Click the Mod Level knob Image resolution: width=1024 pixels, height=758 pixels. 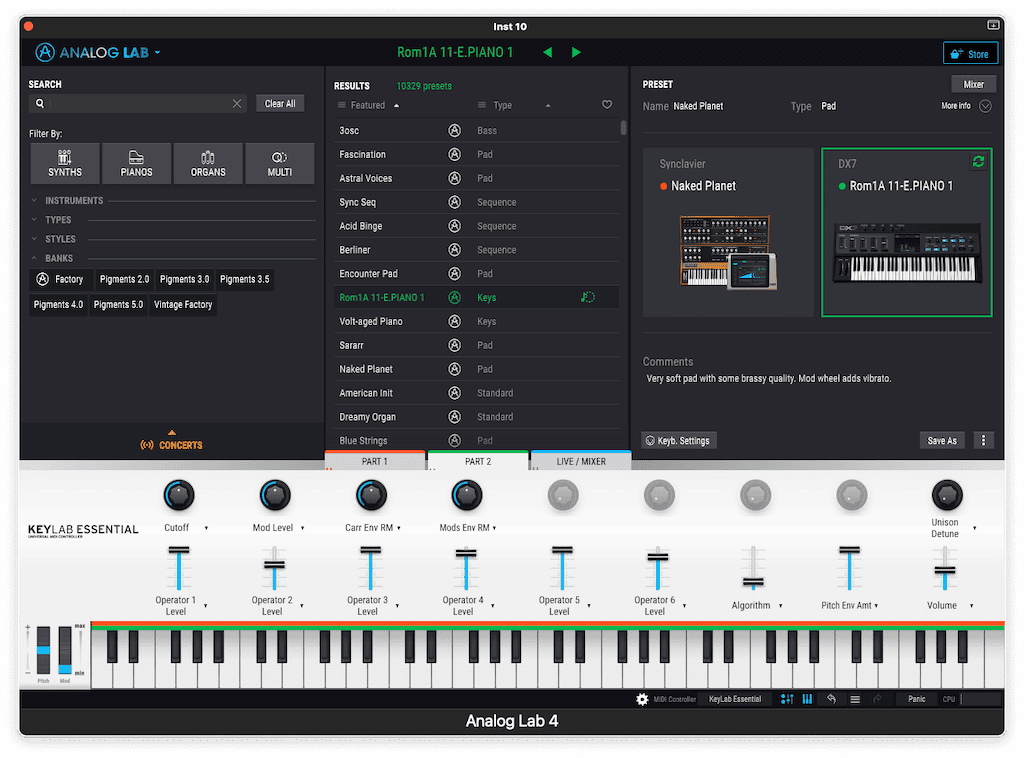coord(275,496)
